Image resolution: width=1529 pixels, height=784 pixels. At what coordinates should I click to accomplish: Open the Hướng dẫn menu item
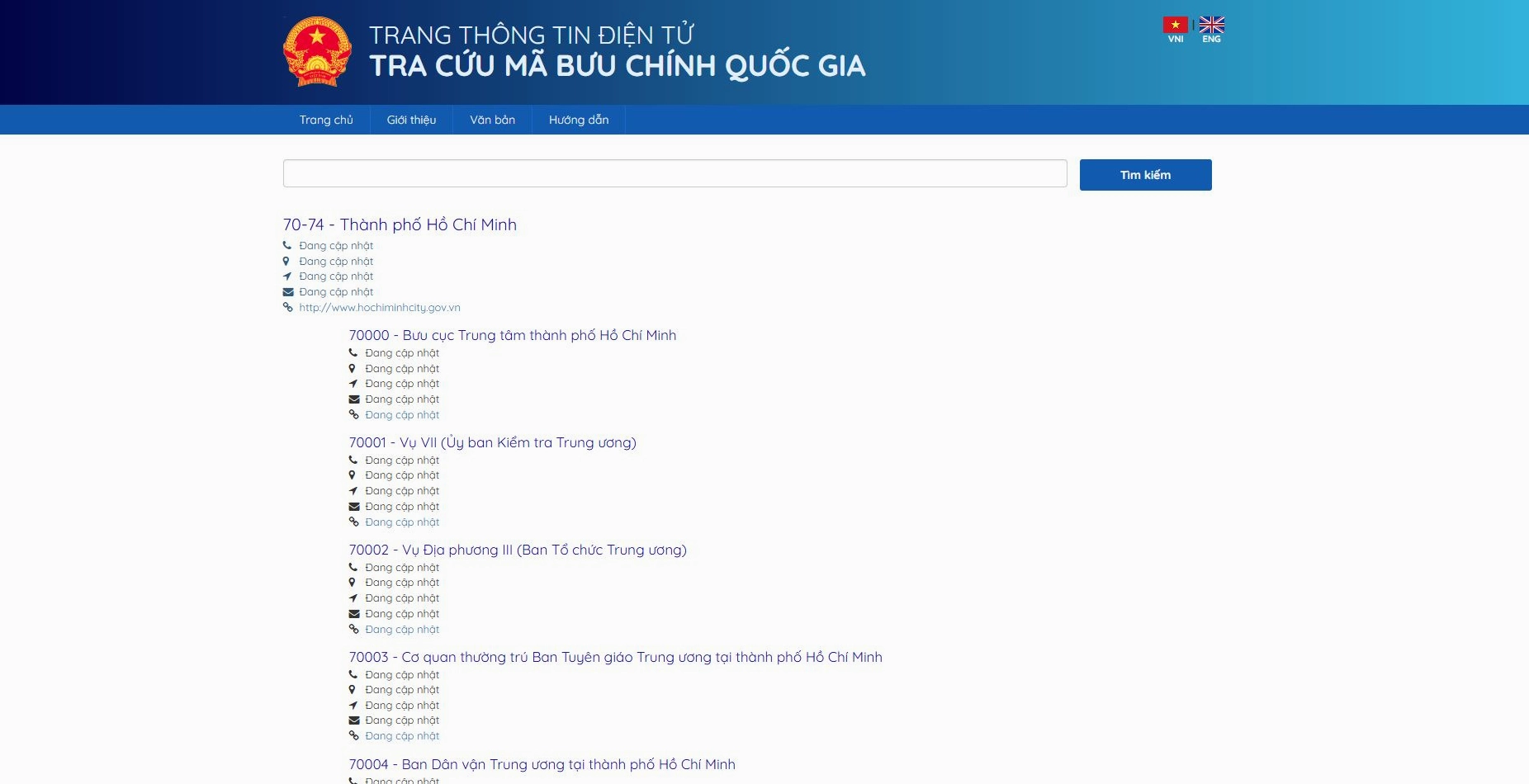click(x=577, y=120)
